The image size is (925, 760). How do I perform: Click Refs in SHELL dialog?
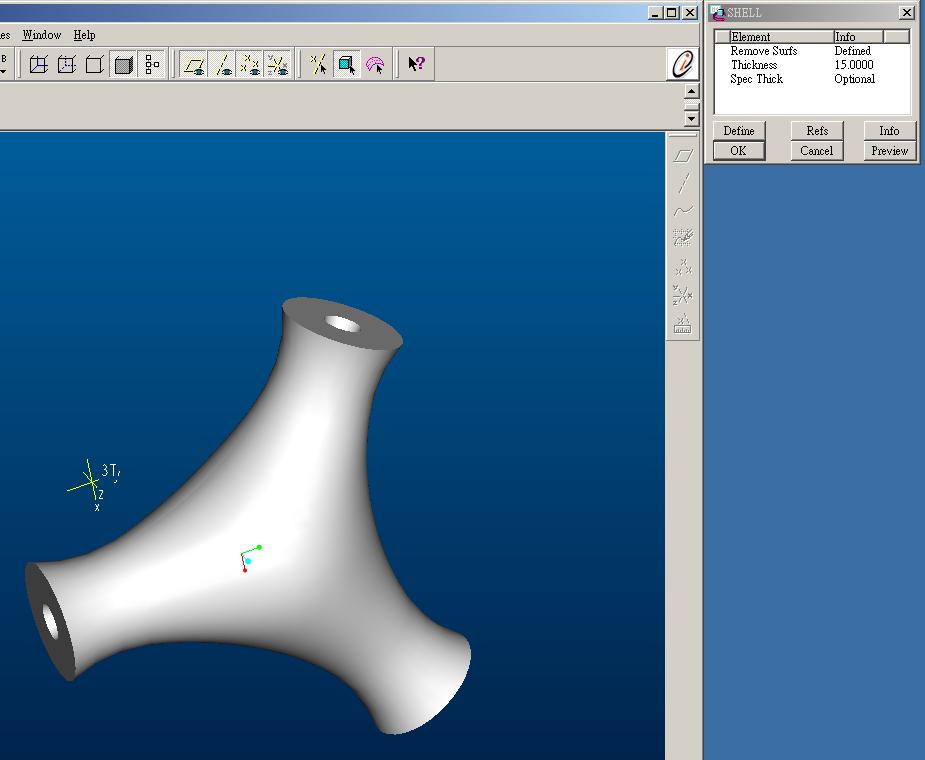point(817,130)
